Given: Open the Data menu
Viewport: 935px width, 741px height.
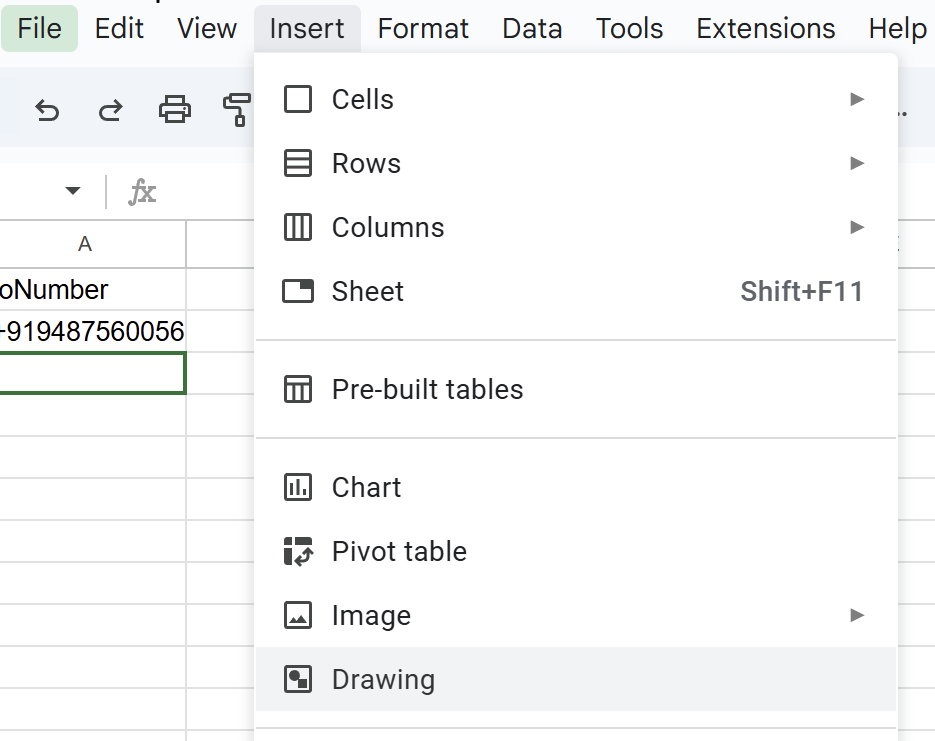Looking at the screenshot, I should pos(532,28).
